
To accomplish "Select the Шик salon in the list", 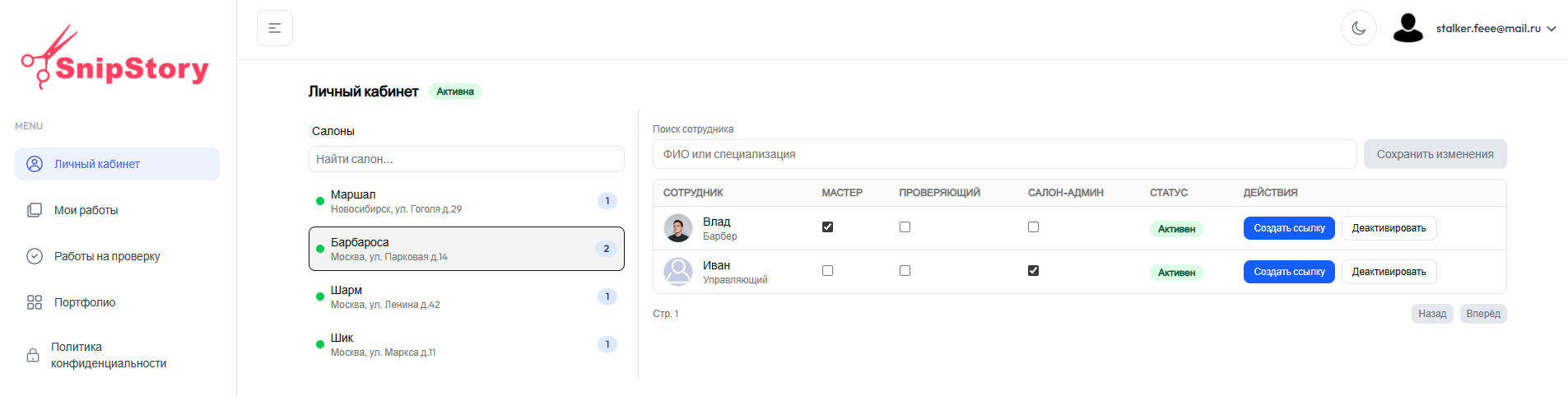I will click(x=467, y=344).
